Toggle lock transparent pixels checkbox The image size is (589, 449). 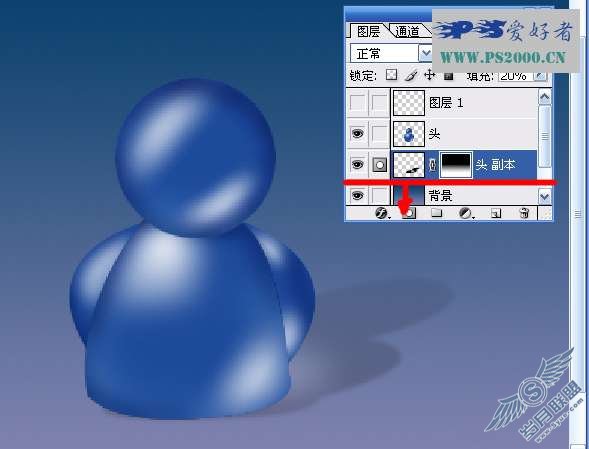tap(391, 75)
